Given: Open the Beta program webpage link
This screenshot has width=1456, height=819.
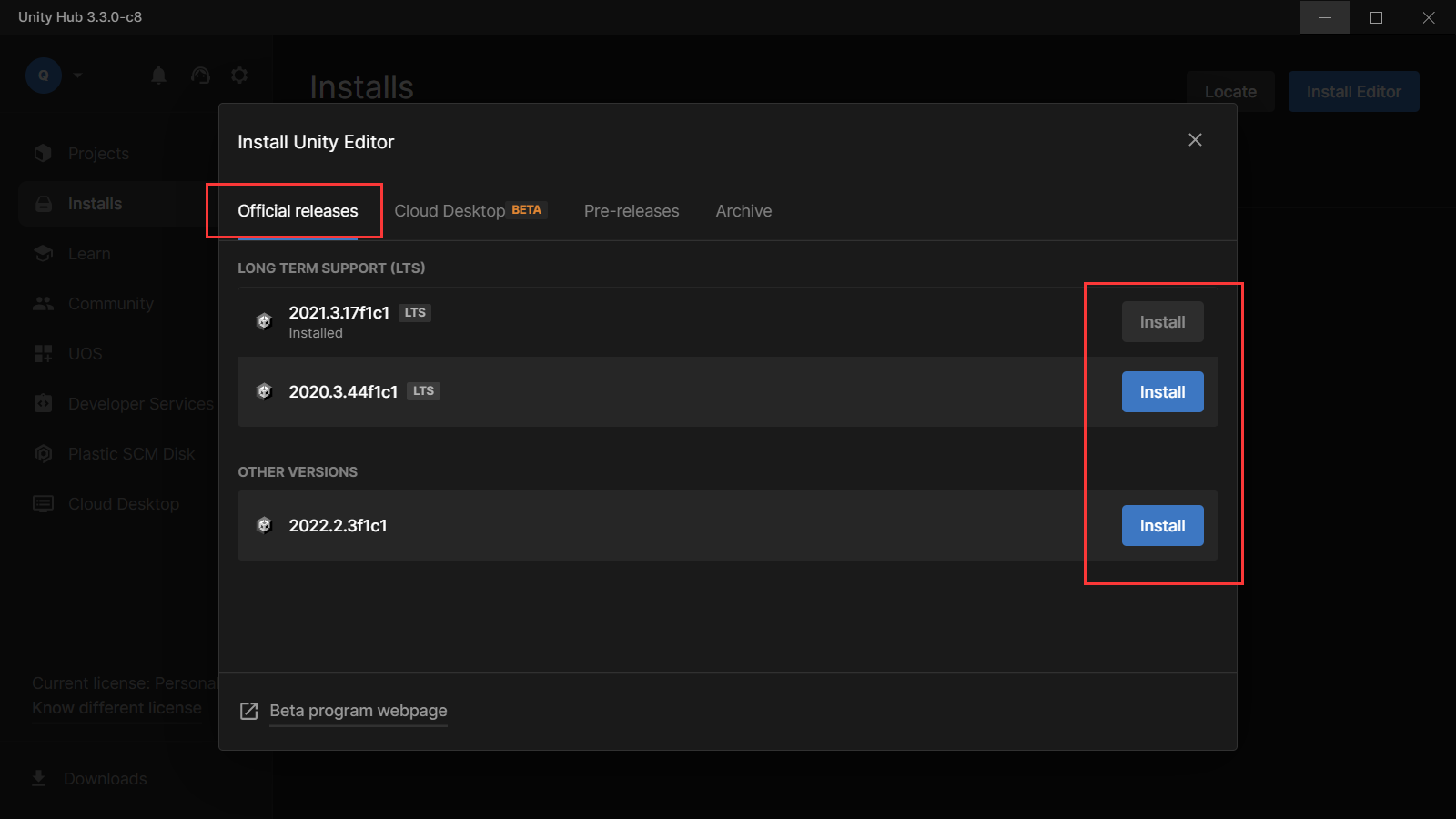Looking at the screenshot, I should point(359,711).
